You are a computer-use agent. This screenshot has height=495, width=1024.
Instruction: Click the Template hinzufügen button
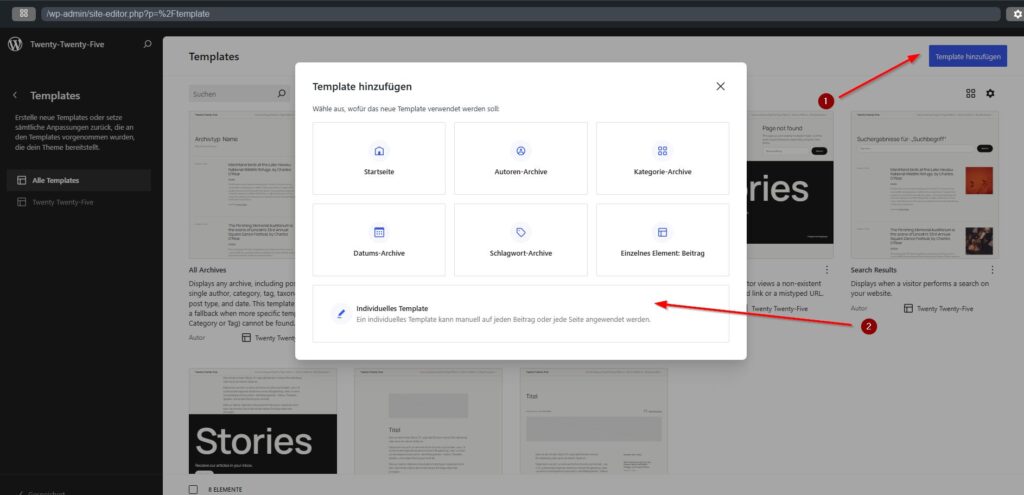tap(968, 56)
